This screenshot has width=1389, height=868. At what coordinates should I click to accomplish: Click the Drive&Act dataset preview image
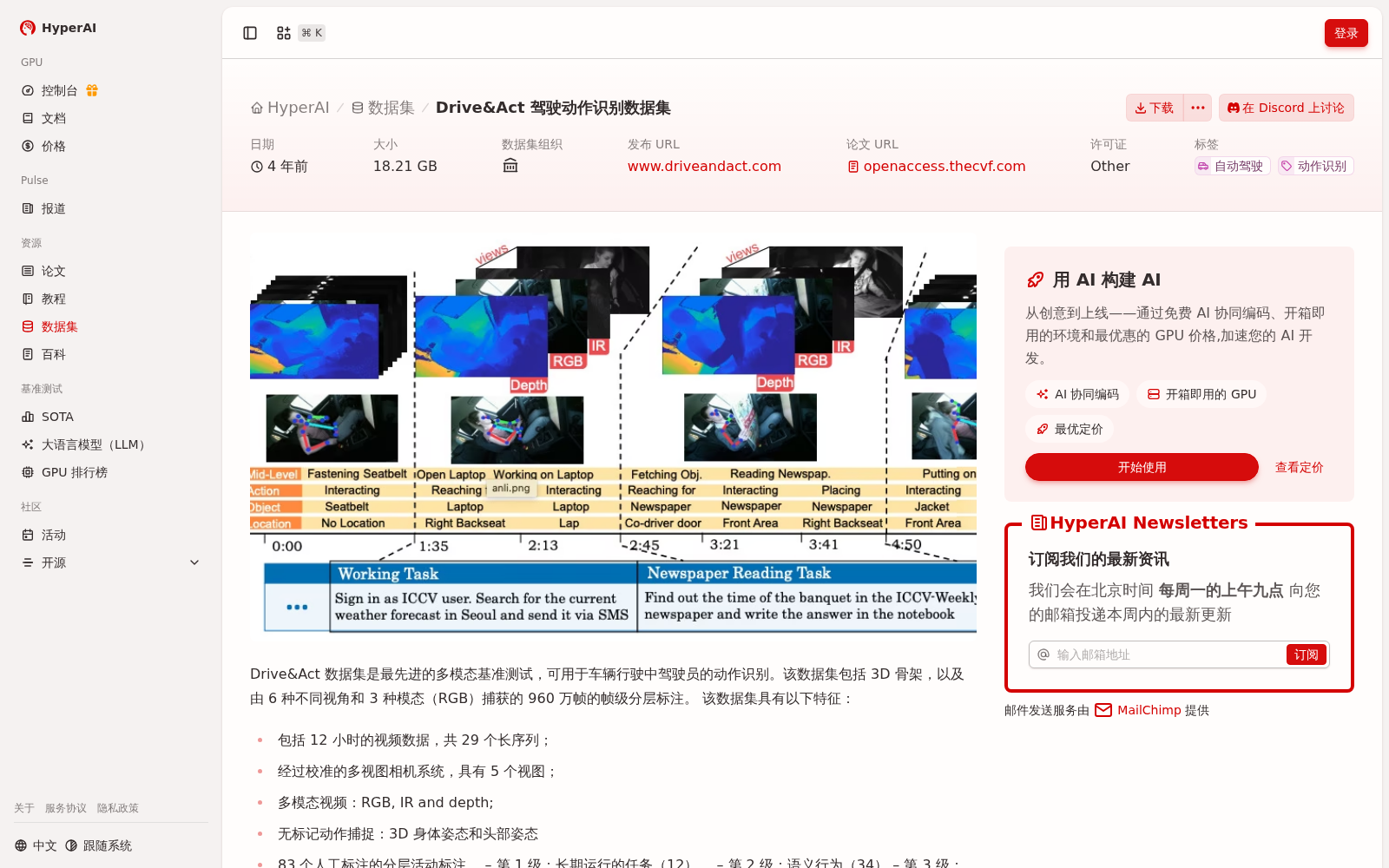click(x=613, y=437)
